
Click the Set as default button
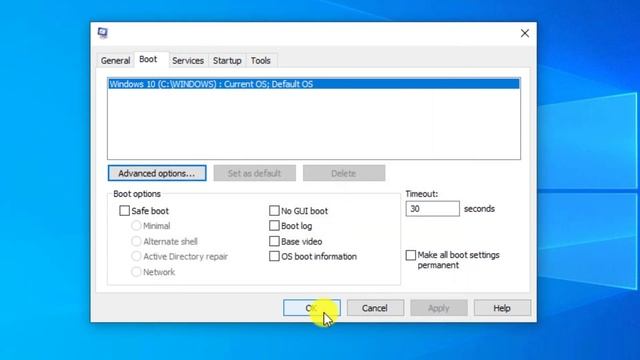(x=254, y=173)
